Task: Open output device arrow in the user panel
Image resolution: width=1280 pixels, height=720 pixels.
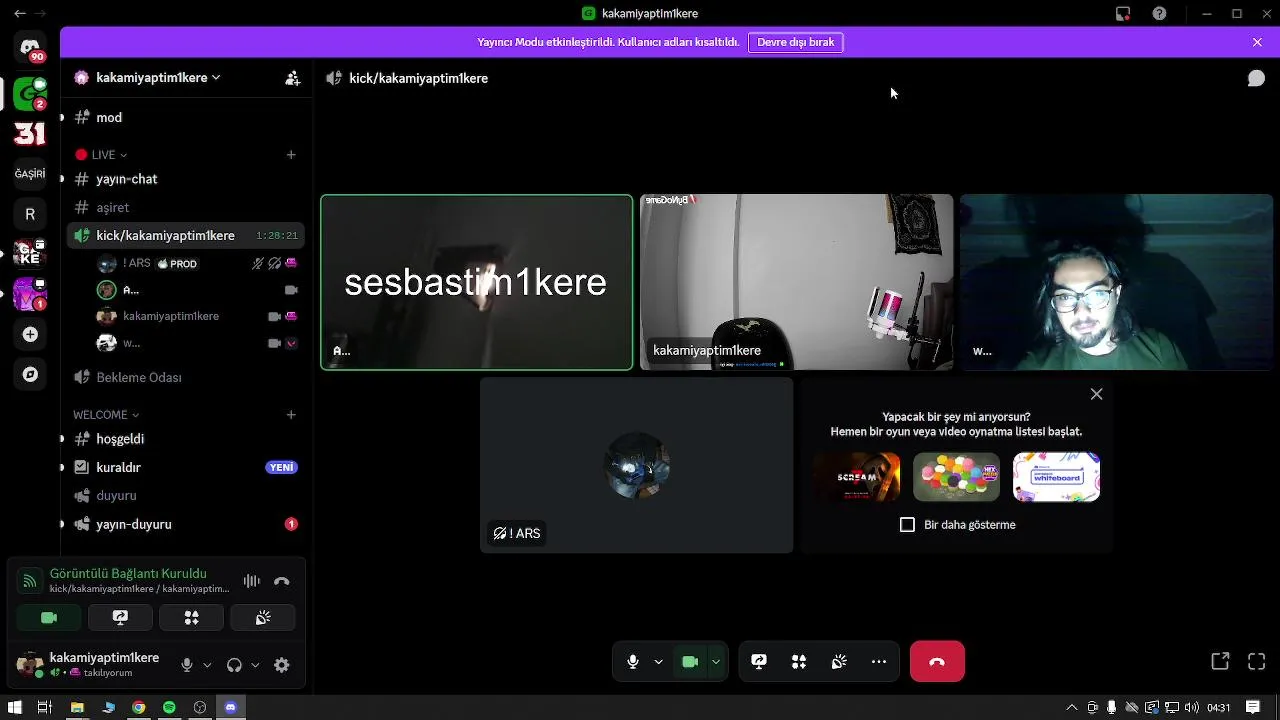Action: pyautogui.click(x=255, y=665)
